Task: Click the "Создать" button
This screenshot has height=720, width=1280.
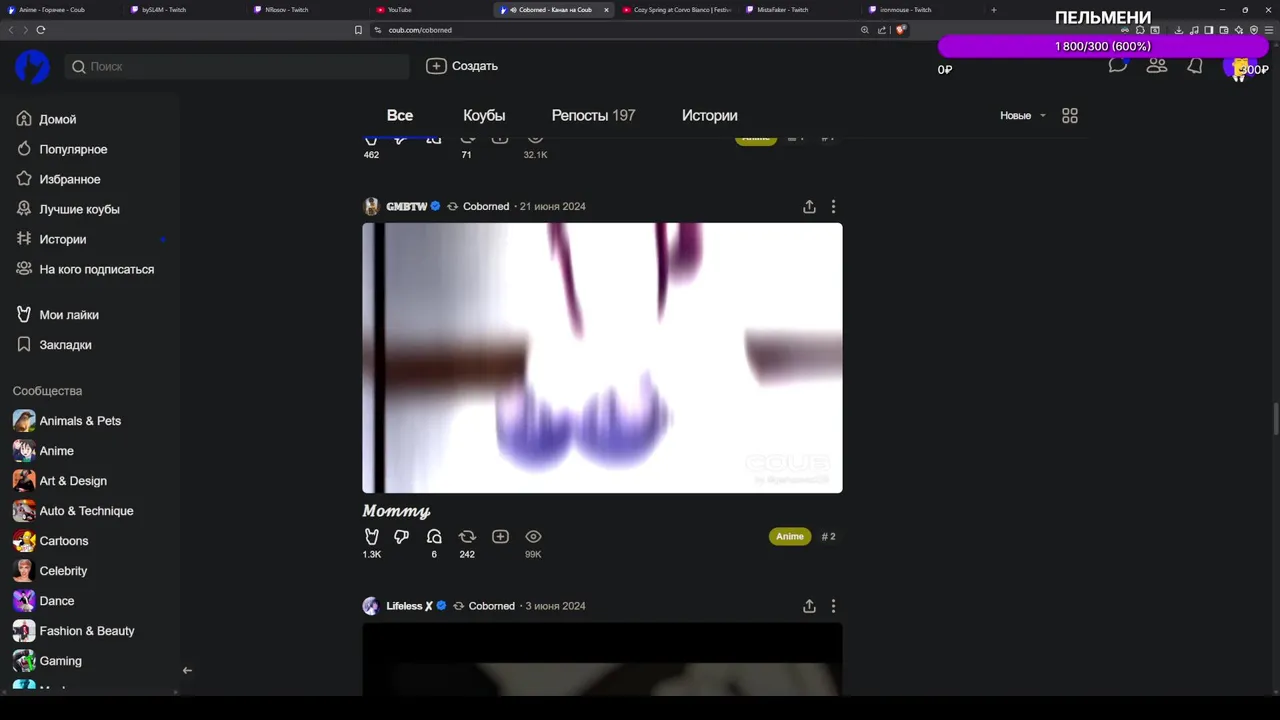Action: (x=462, y=66)
